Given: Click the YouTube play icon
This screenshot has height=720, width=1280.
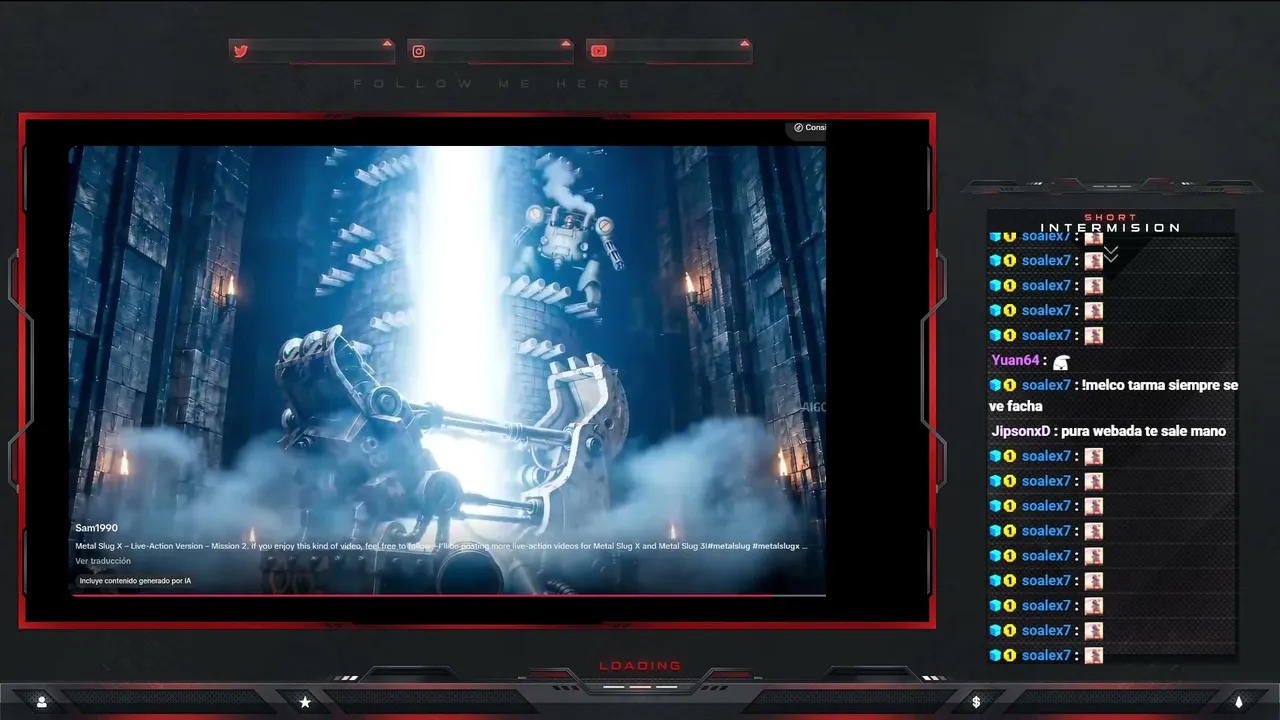Looking at the screenshot, I should pos(598,51).
